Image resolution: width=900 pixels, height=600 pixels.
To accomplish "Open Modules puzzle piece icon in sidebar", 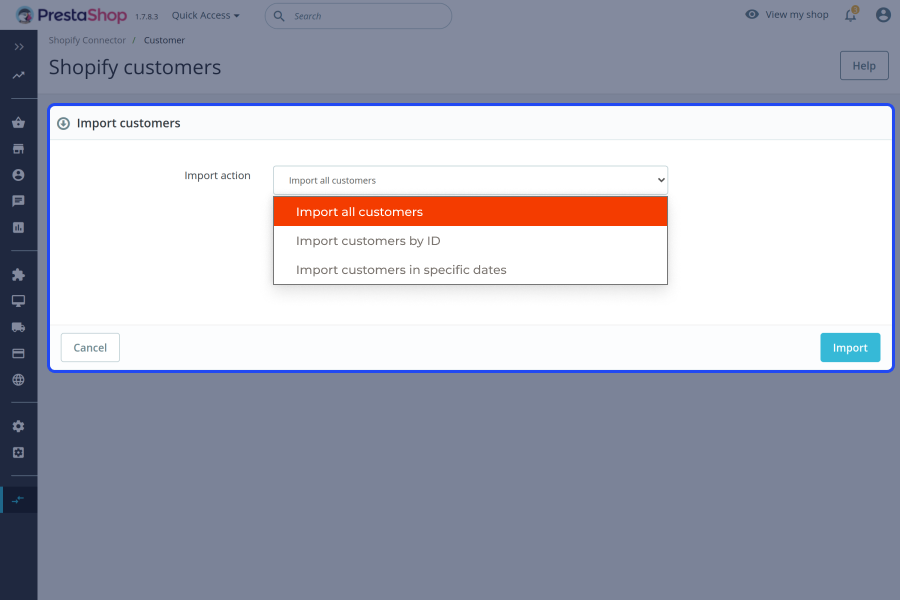I will point(18,274).
